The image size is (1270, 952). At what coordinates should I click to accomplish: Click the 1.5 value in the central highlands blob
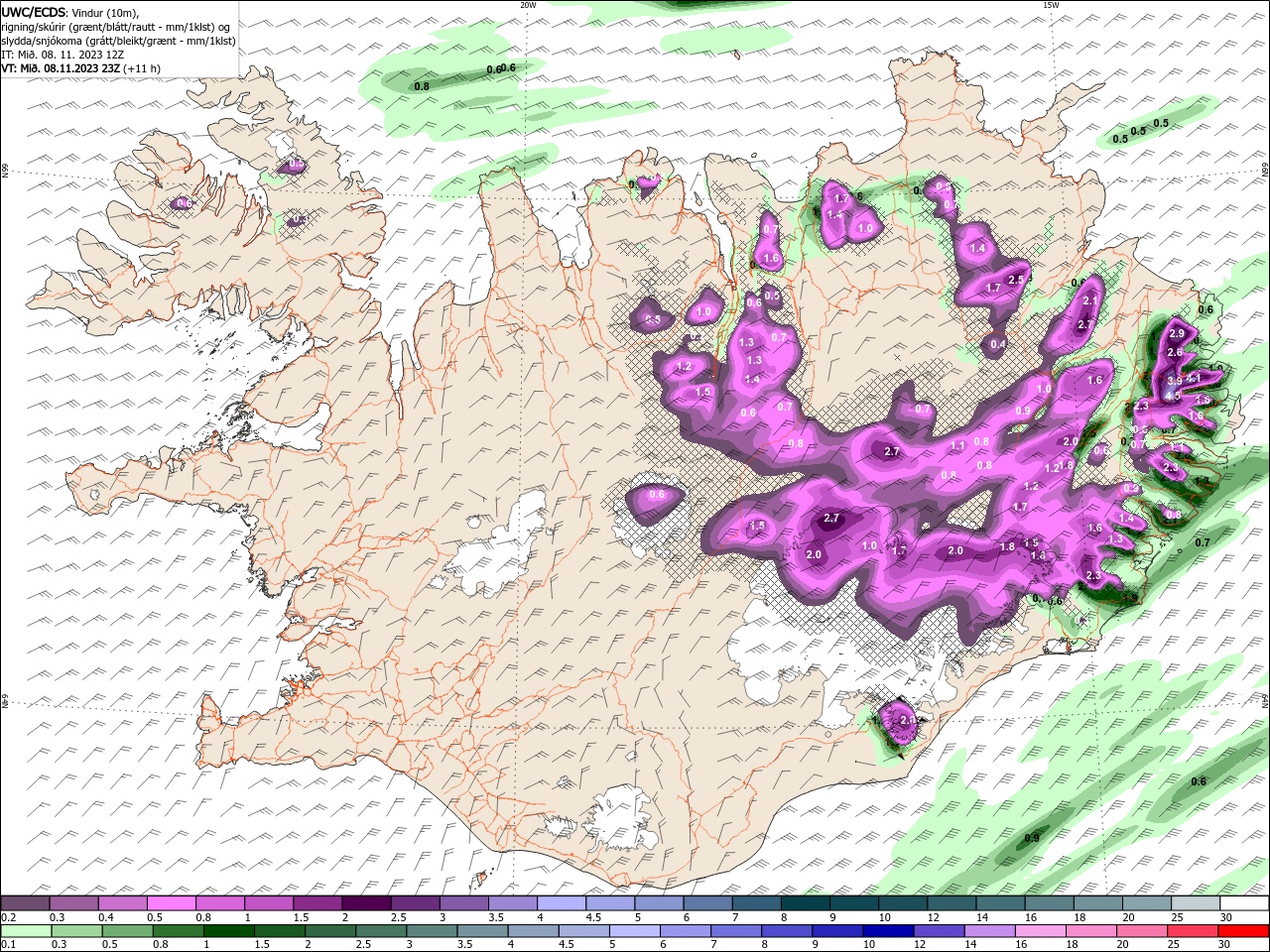point(758,526)
